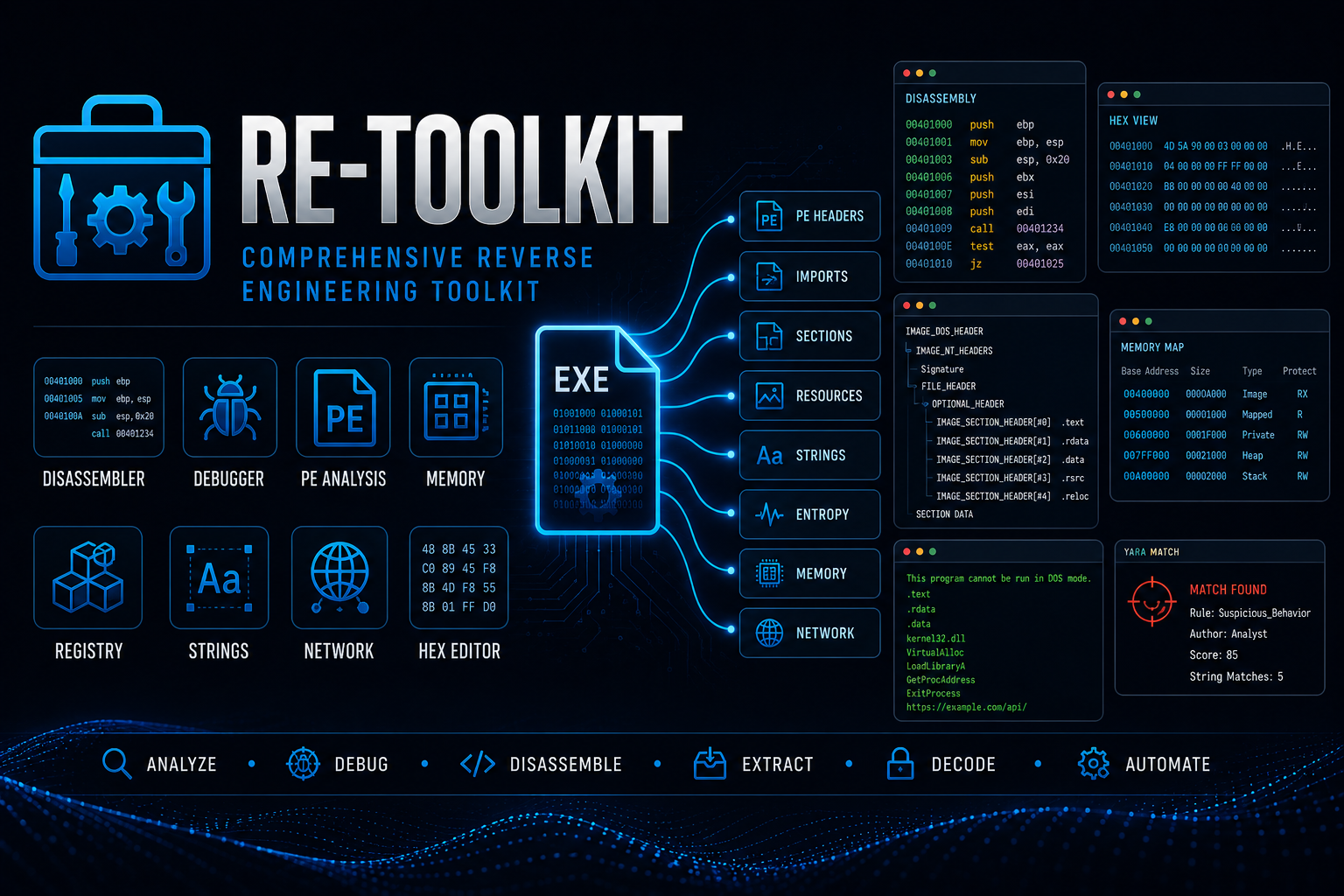This screenshot has width=1344, height=896.
Task: Open the Disassembler code tile
Action: tap(99, 407)
